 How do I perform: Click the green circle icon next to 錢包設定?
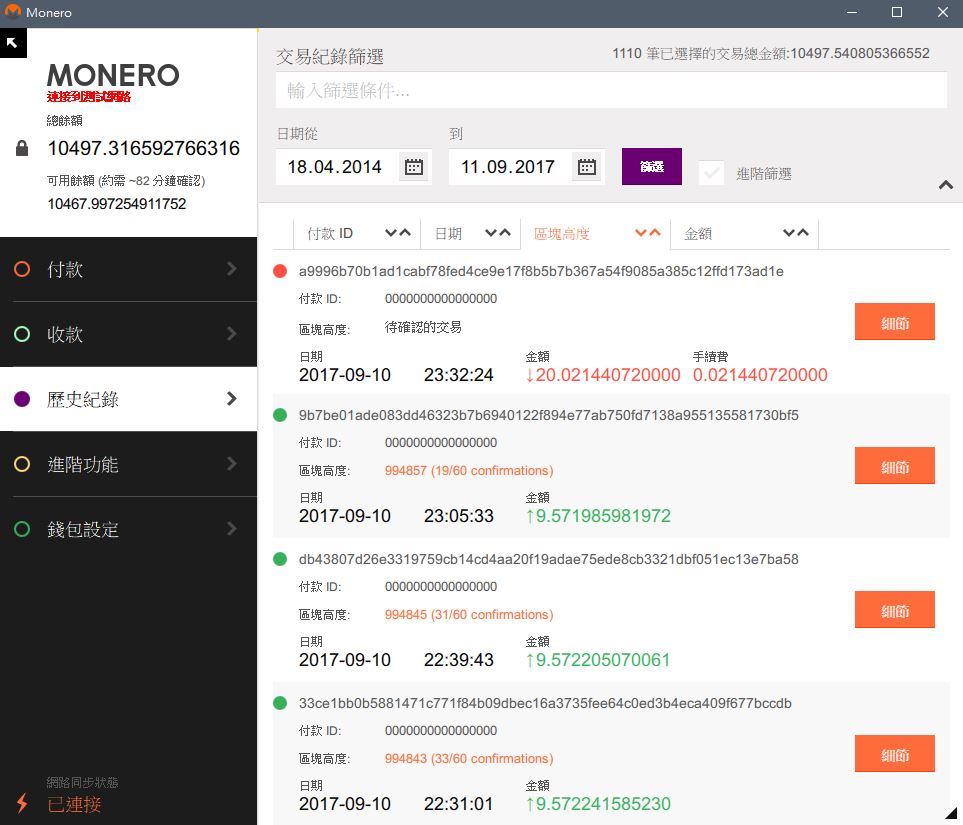tap(22, 530)
